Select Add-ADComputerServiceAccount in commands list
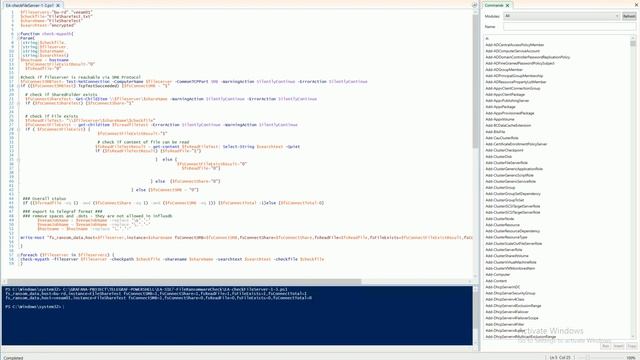640x360 pixels. coord(512,51)
